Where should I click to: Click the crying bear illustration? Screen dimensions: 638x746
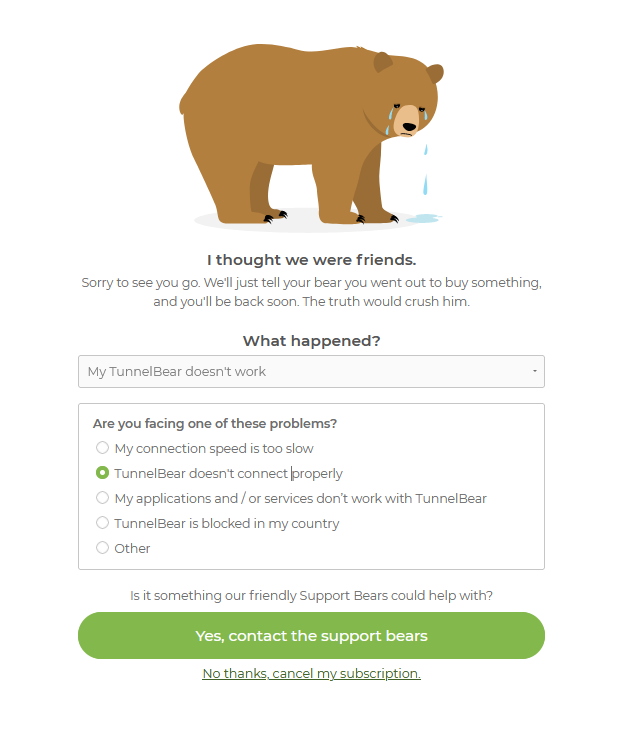pyautogui.click(x=312, y=136)
